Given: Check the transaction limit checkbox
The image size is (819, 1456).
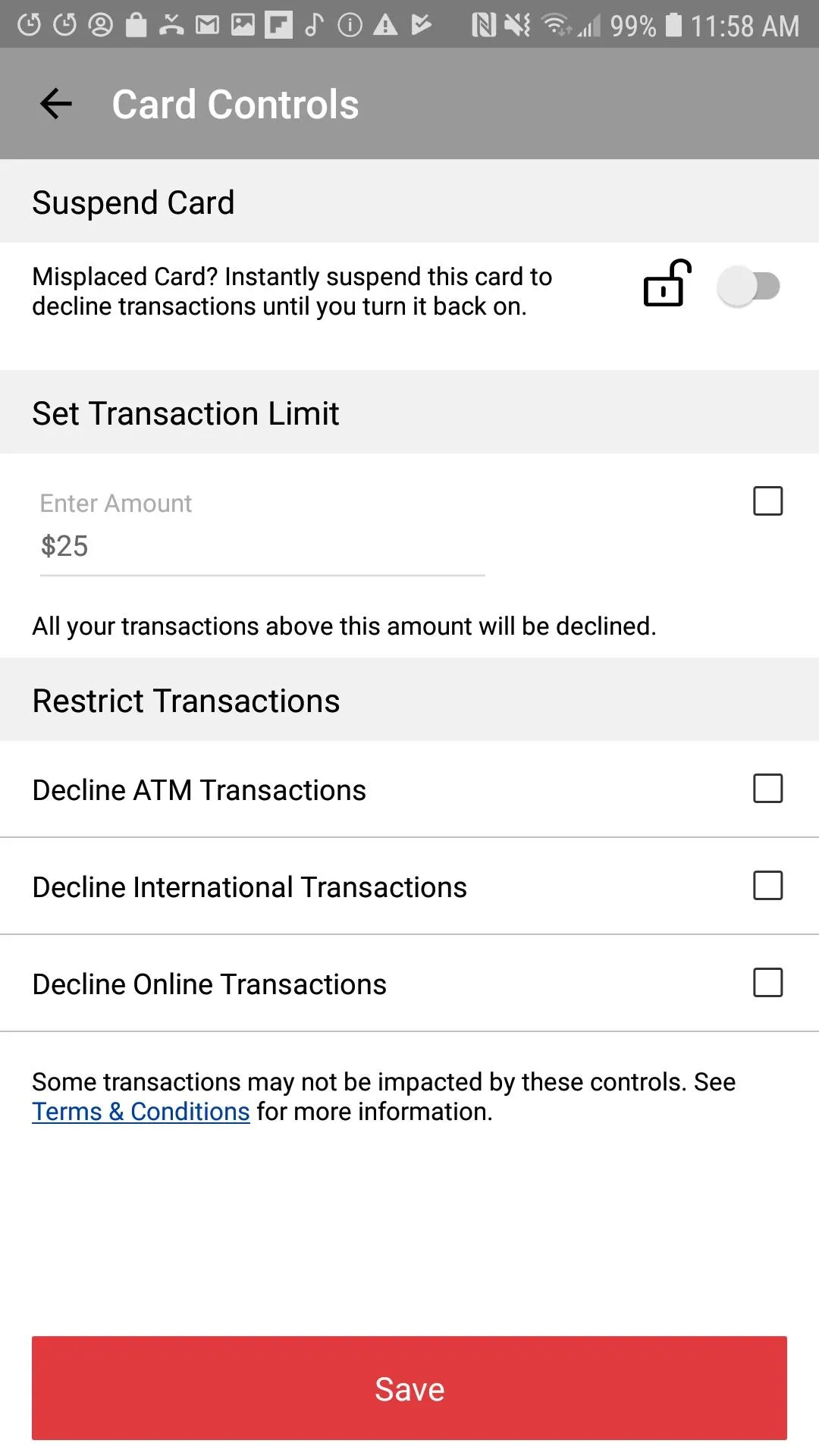Looking at the screenshot, I should [767, 501].
